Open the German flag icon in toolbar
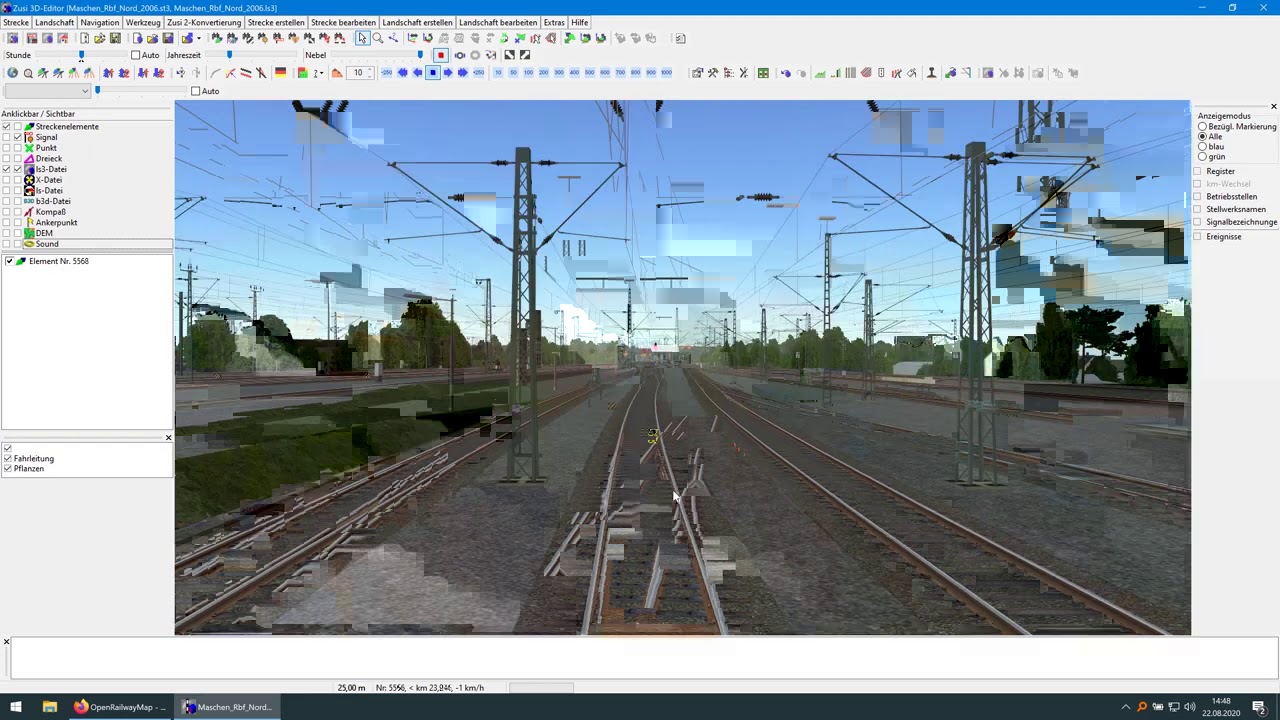 [281, 73]
